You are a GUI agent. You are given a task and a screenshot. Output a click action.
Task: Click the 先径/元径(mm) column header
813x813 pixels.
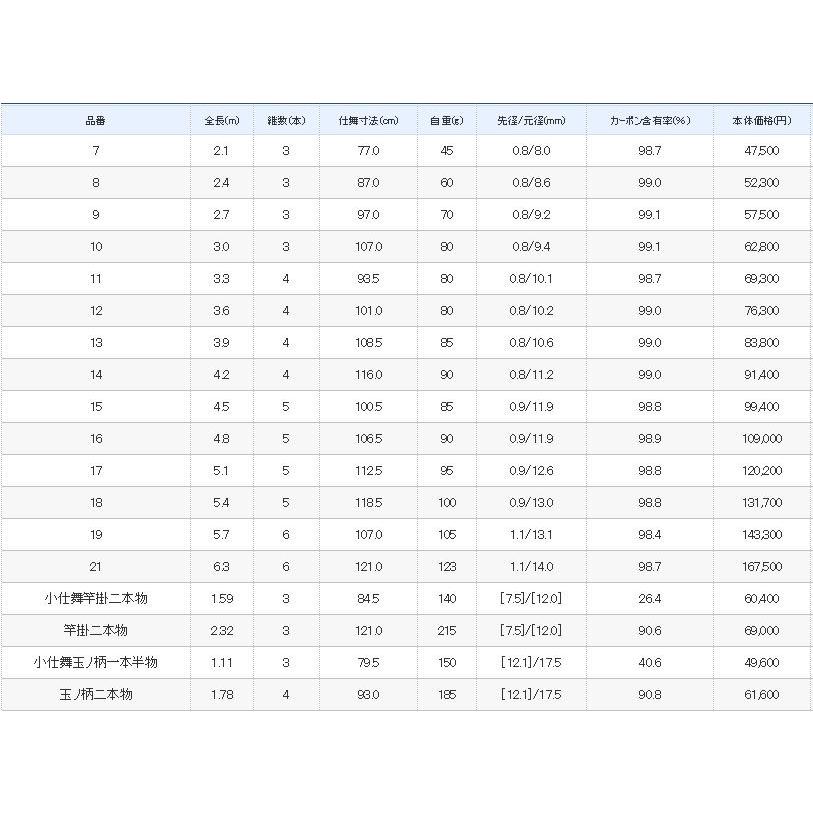tap(531, 120)
